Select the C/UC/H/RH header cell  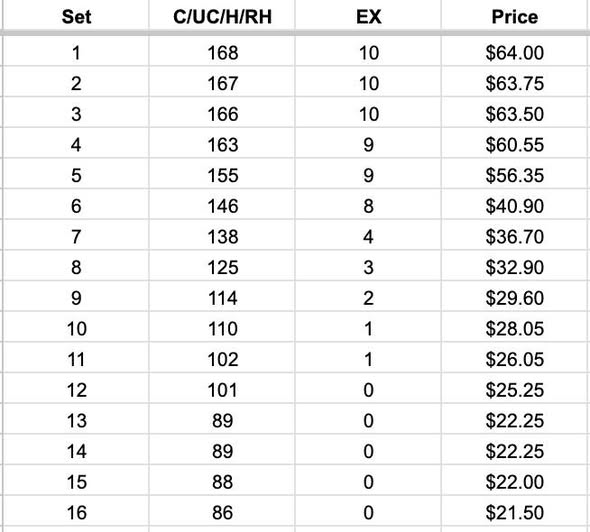tap(222, 17)
